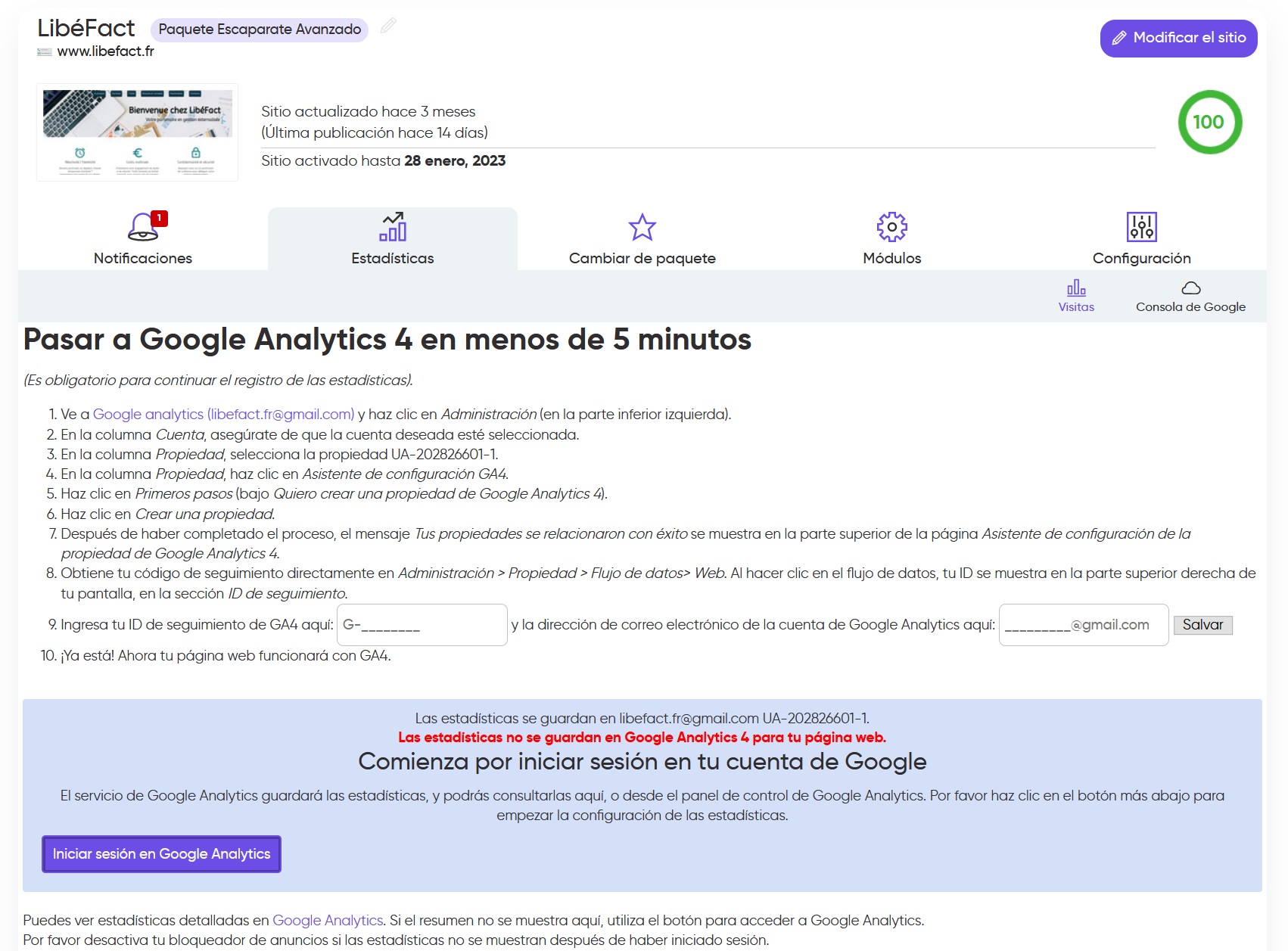This screenshot has height=951, width=1288.
Task: Click the LibéFact site title
Action: 86,28
